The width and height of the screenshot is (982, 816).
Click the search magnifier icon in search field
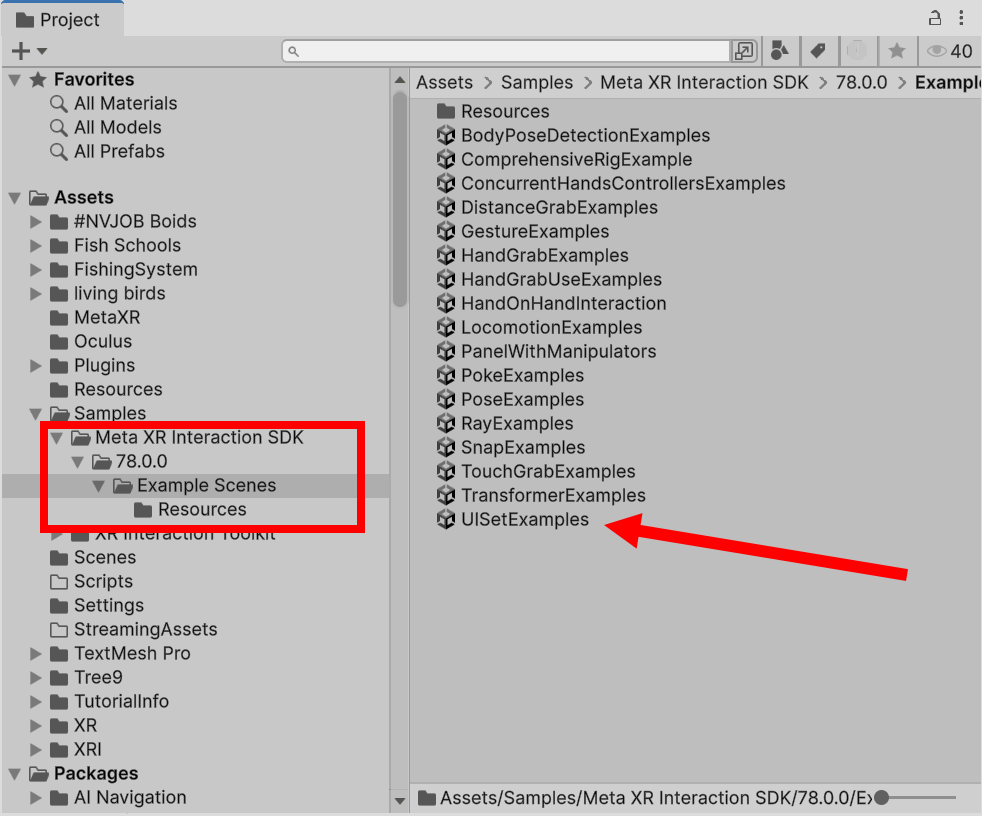(x=293, y=51)
